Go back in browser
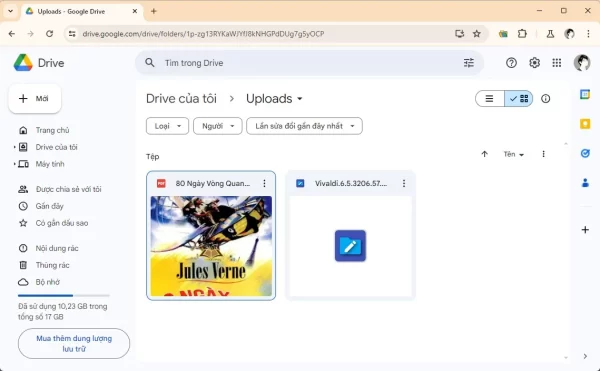600x371 pixels. (x=12, y=34)
